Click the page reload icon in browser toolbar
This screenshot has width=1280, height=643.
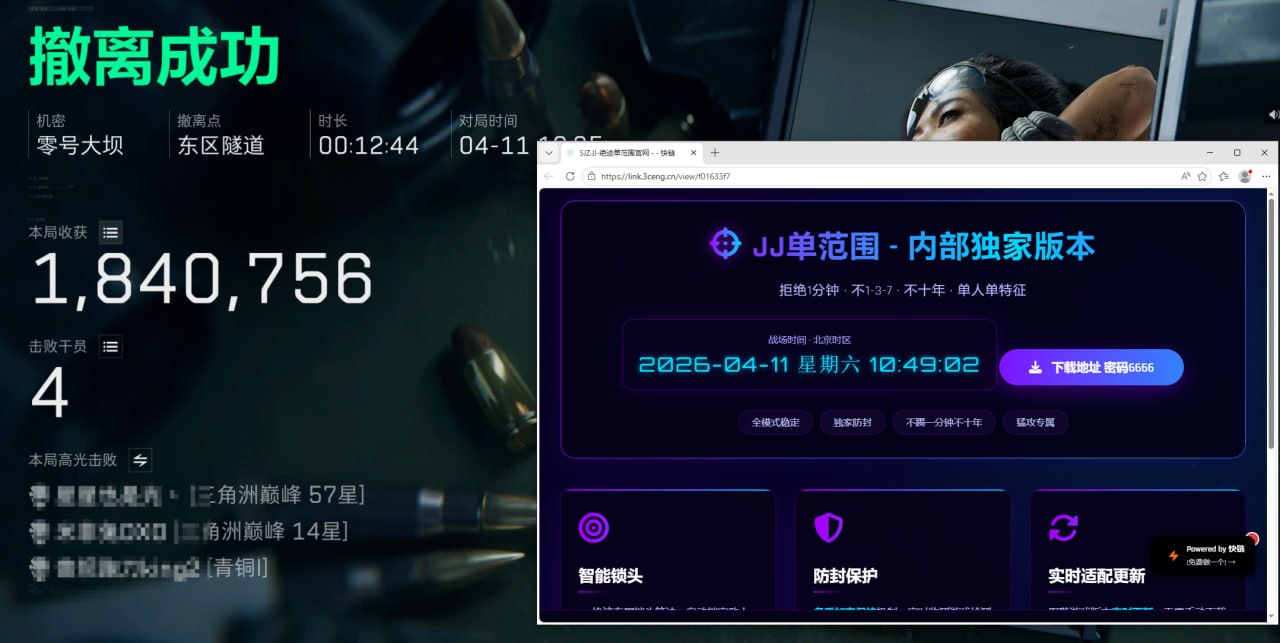point(568,174)
